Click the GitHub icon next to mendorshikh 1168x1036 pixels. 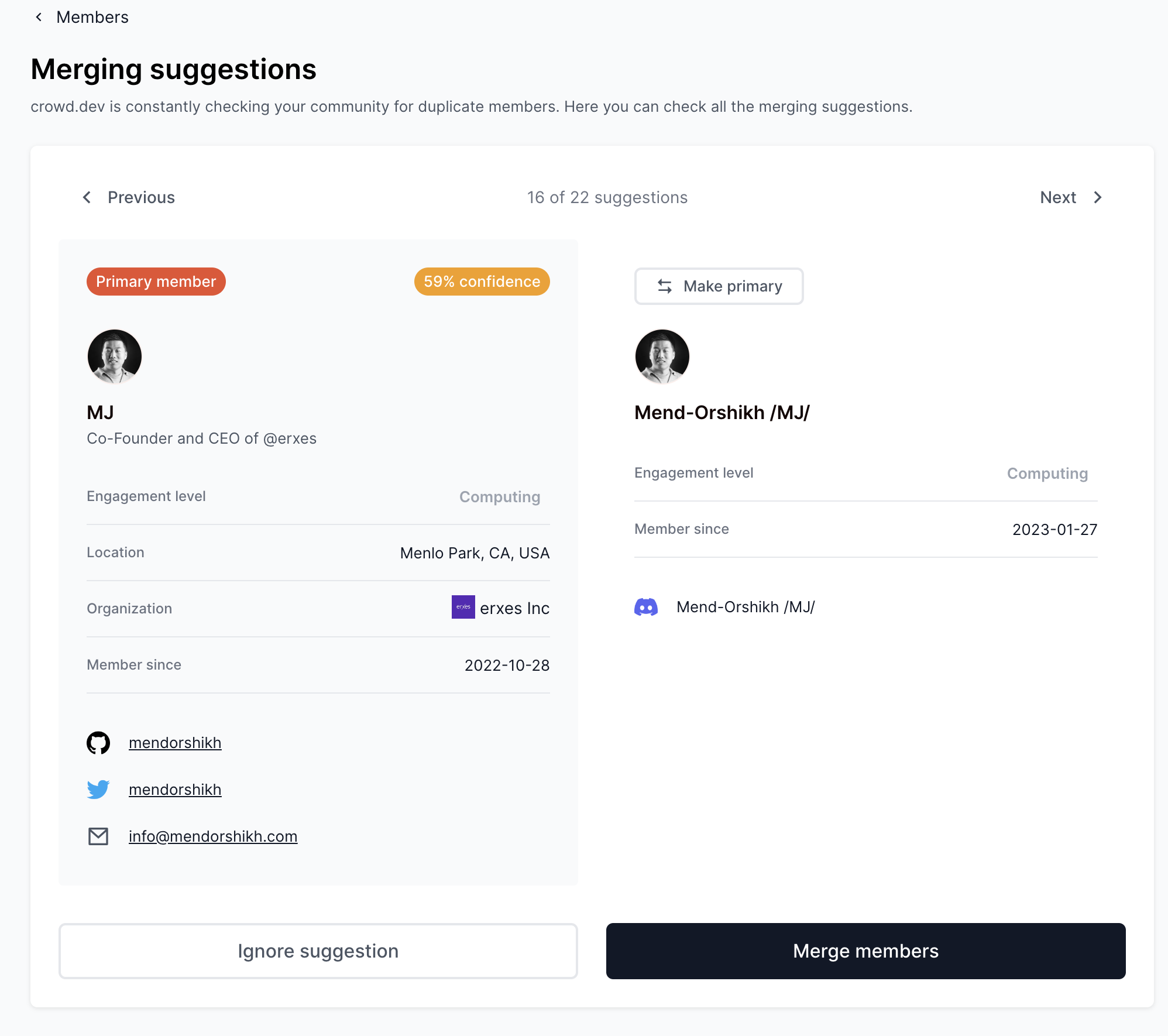98,743
